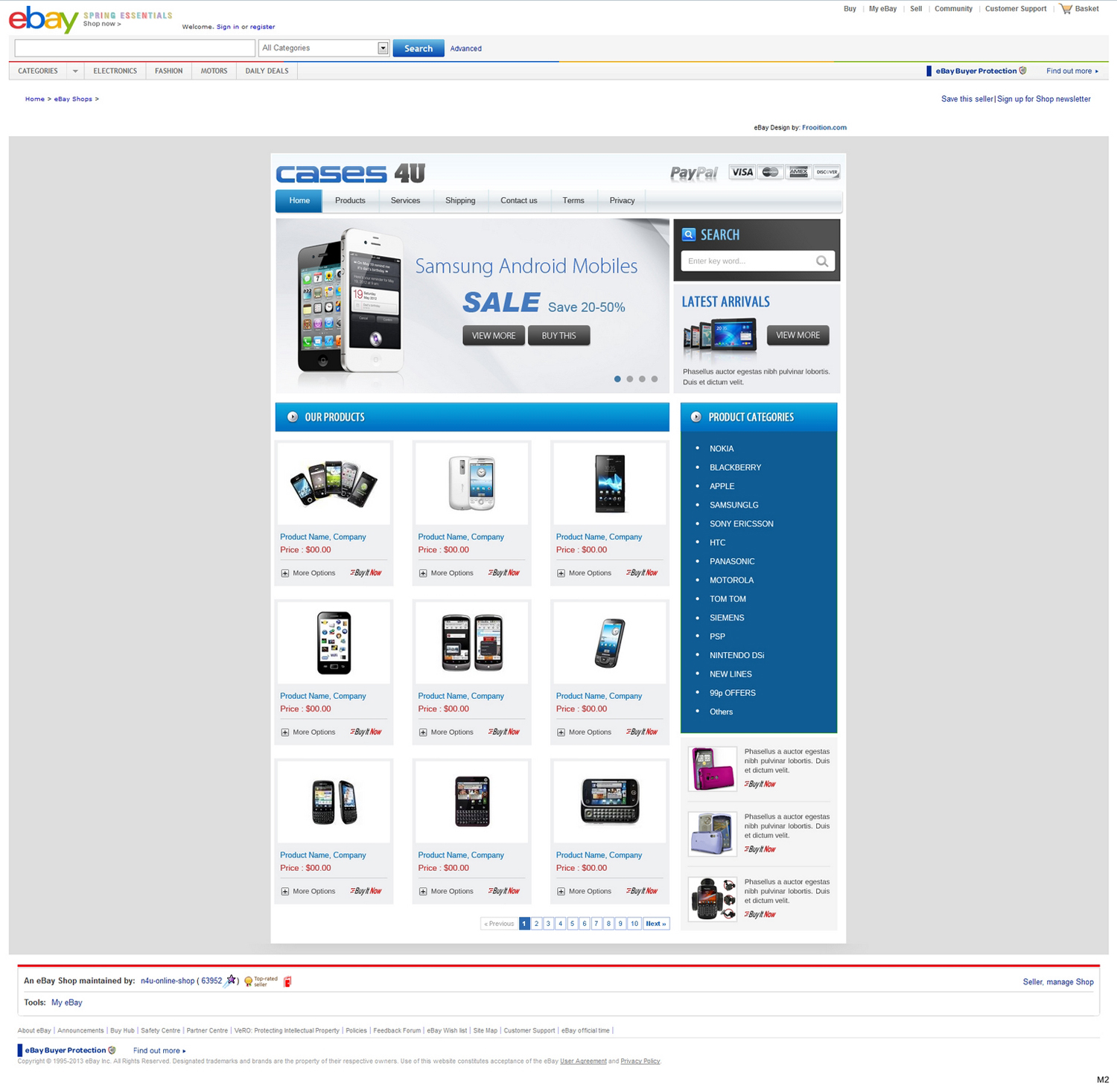The width and height of the screenshot is (1117, 1092).
Task: Click Buy It Now under the purple phone case
Action: coord(760,849)
